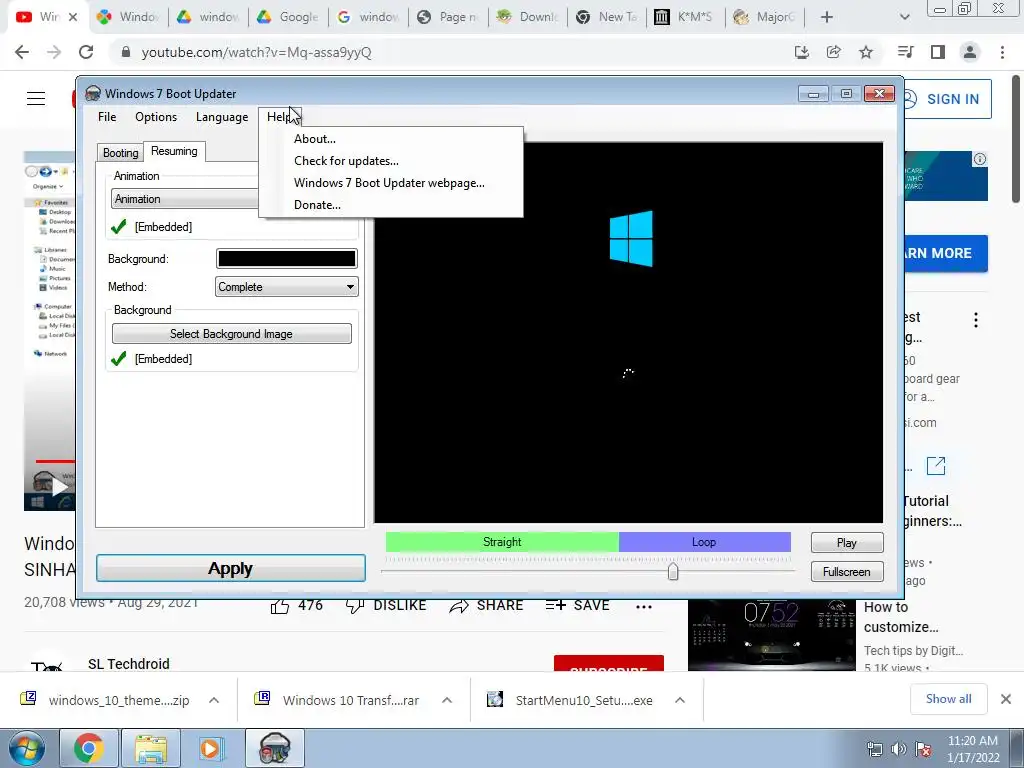Open the video more-actions ellipsis
Image resolution: width=1024 pixels, height=768 pixels.
[644, 607]
